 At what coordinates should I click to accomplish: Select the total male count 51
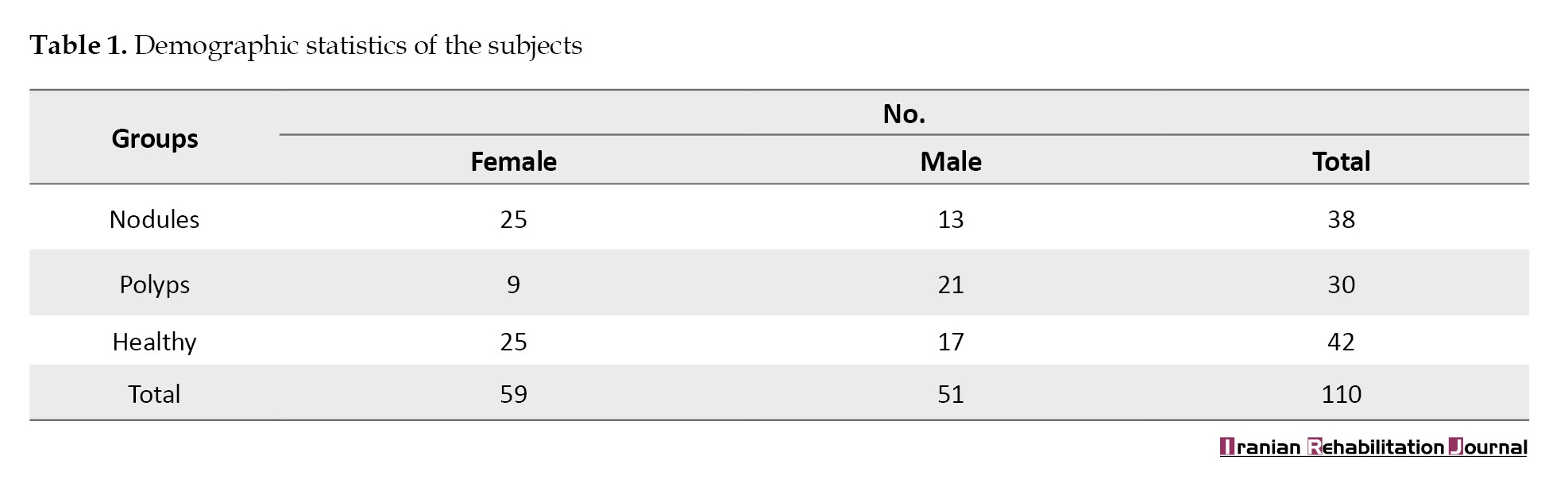pyautogui.click(x=951, y=394)
